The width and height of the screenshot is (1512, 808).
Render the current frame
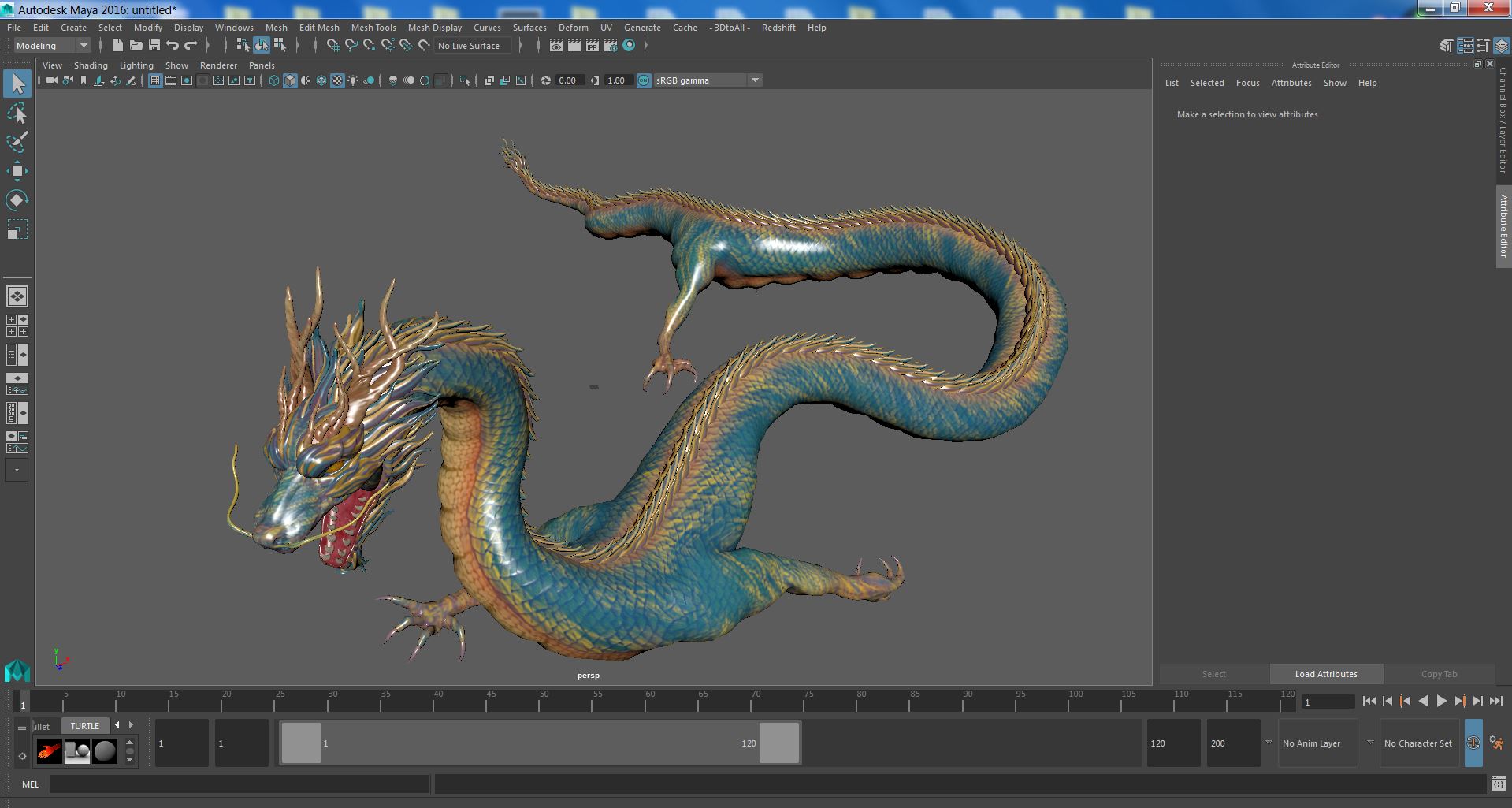574,46
